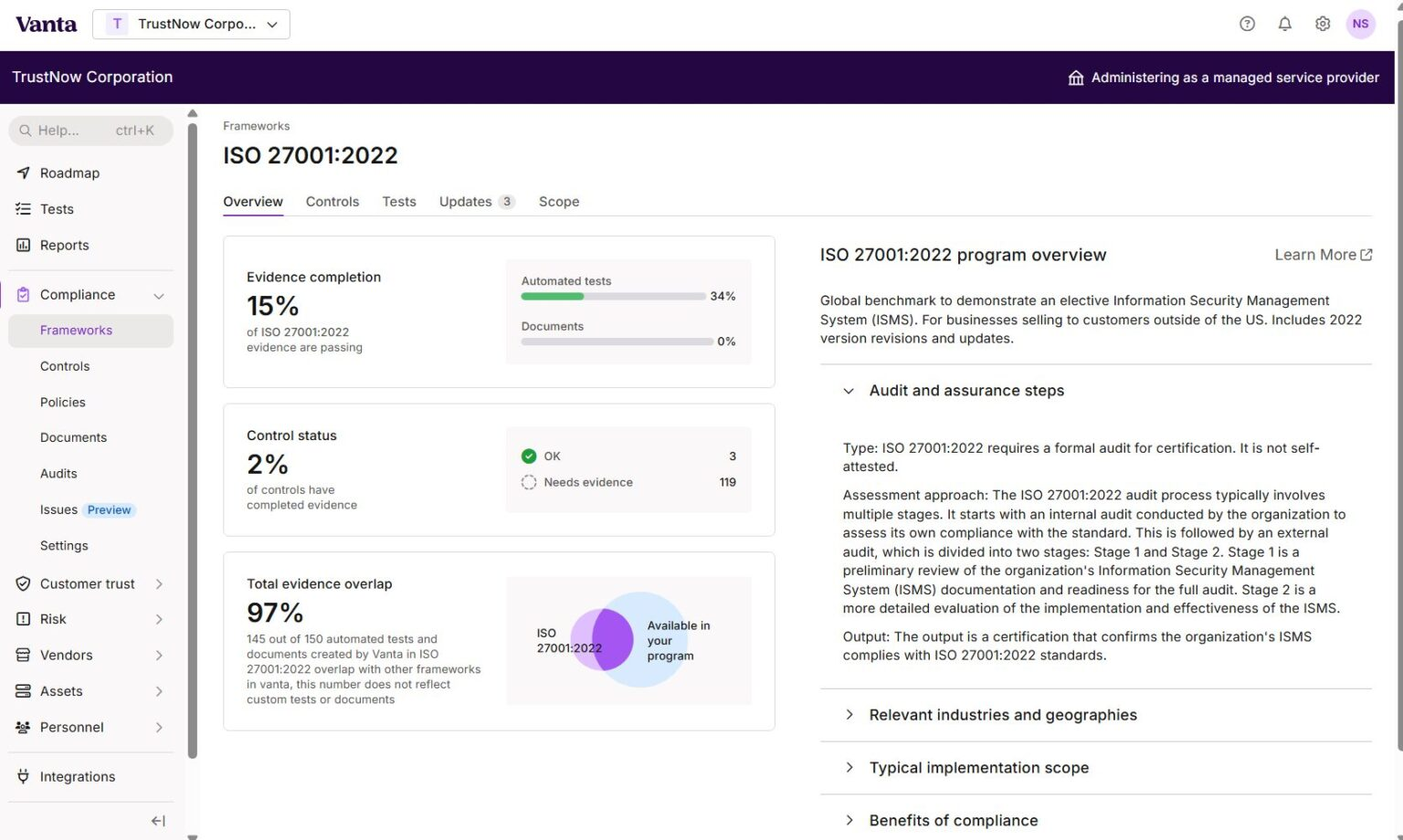Follow the Learn More link
The height and width of the screenshot is (840, 1403).
[1324, 255]
